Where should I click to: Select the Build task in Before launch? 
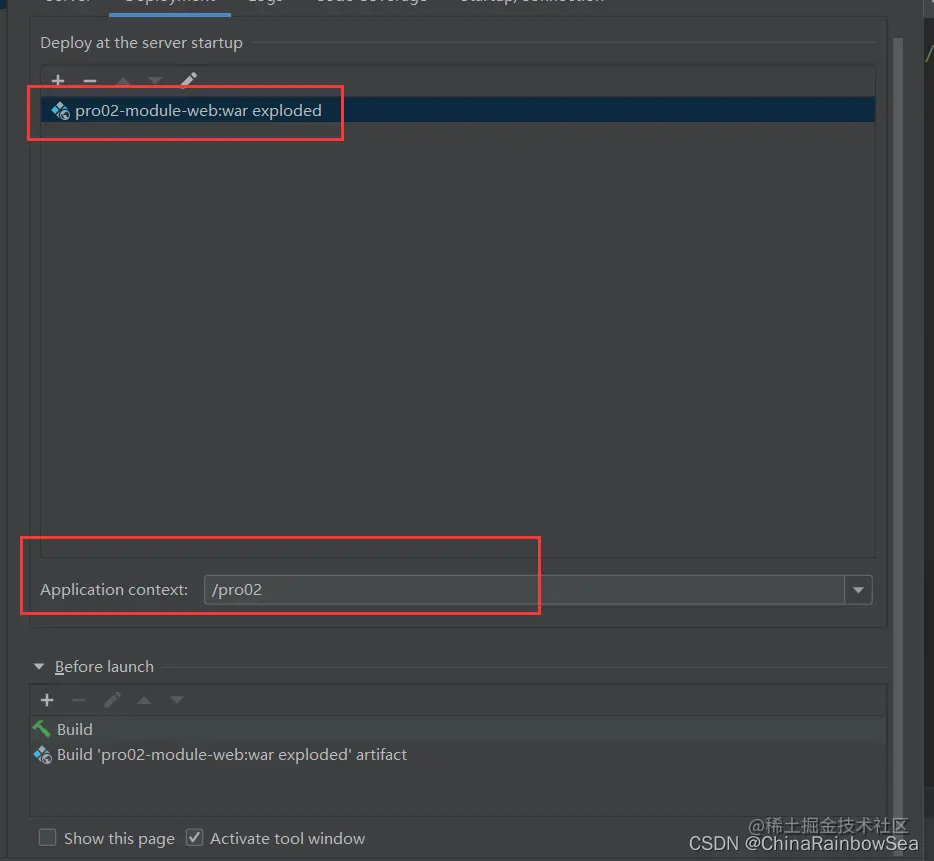pos(457,729)
